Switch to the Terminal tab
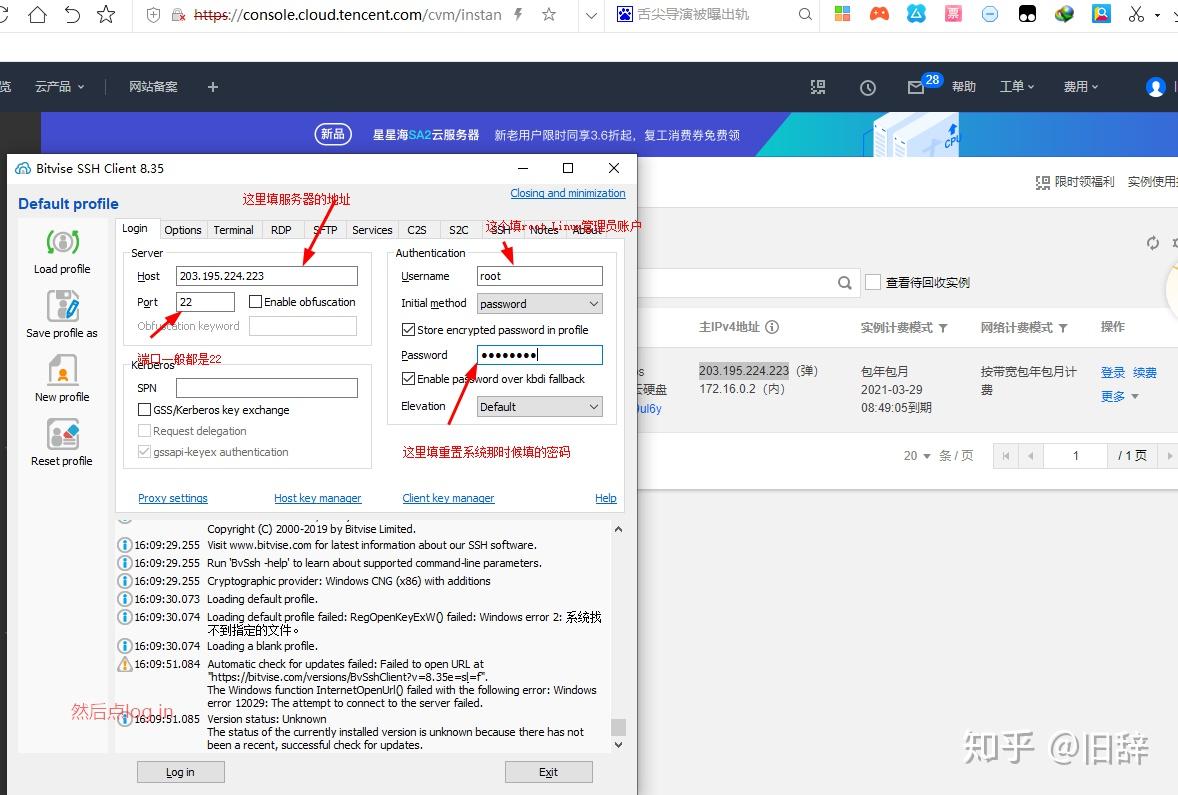1178x795 pixels. pyautogui.click(x=234, y=230)
